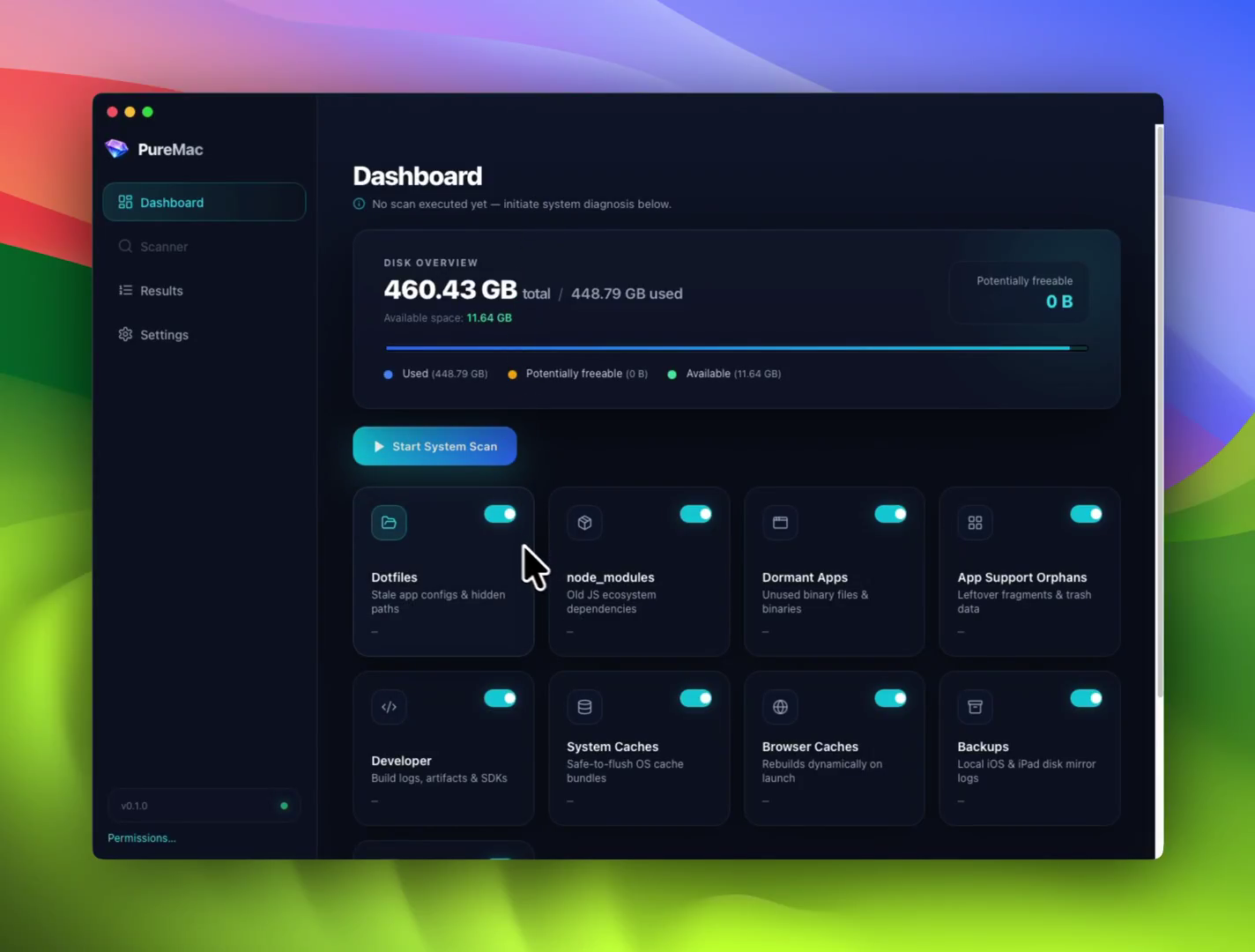This screenshot has height=952, width=1255.
Task: Click the yellow minimize window button
Action: (130, 112)
